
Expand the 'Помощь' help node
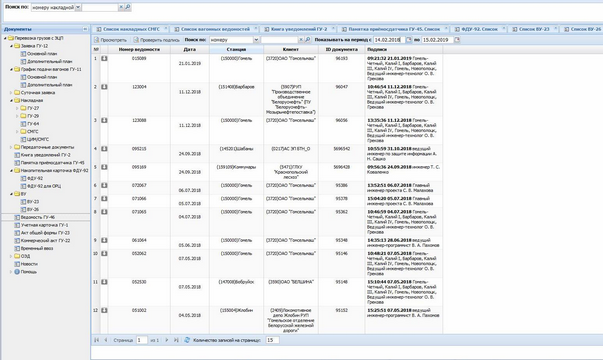pos(11,272)
